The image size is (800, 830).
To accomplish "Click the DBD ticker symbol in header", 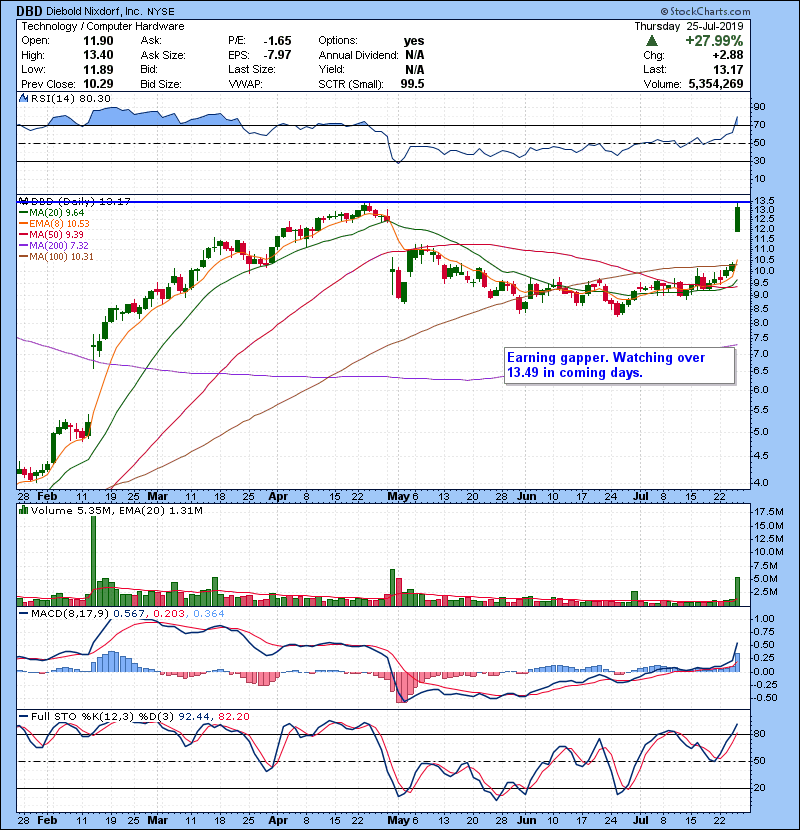I will (x=29, y=11).
